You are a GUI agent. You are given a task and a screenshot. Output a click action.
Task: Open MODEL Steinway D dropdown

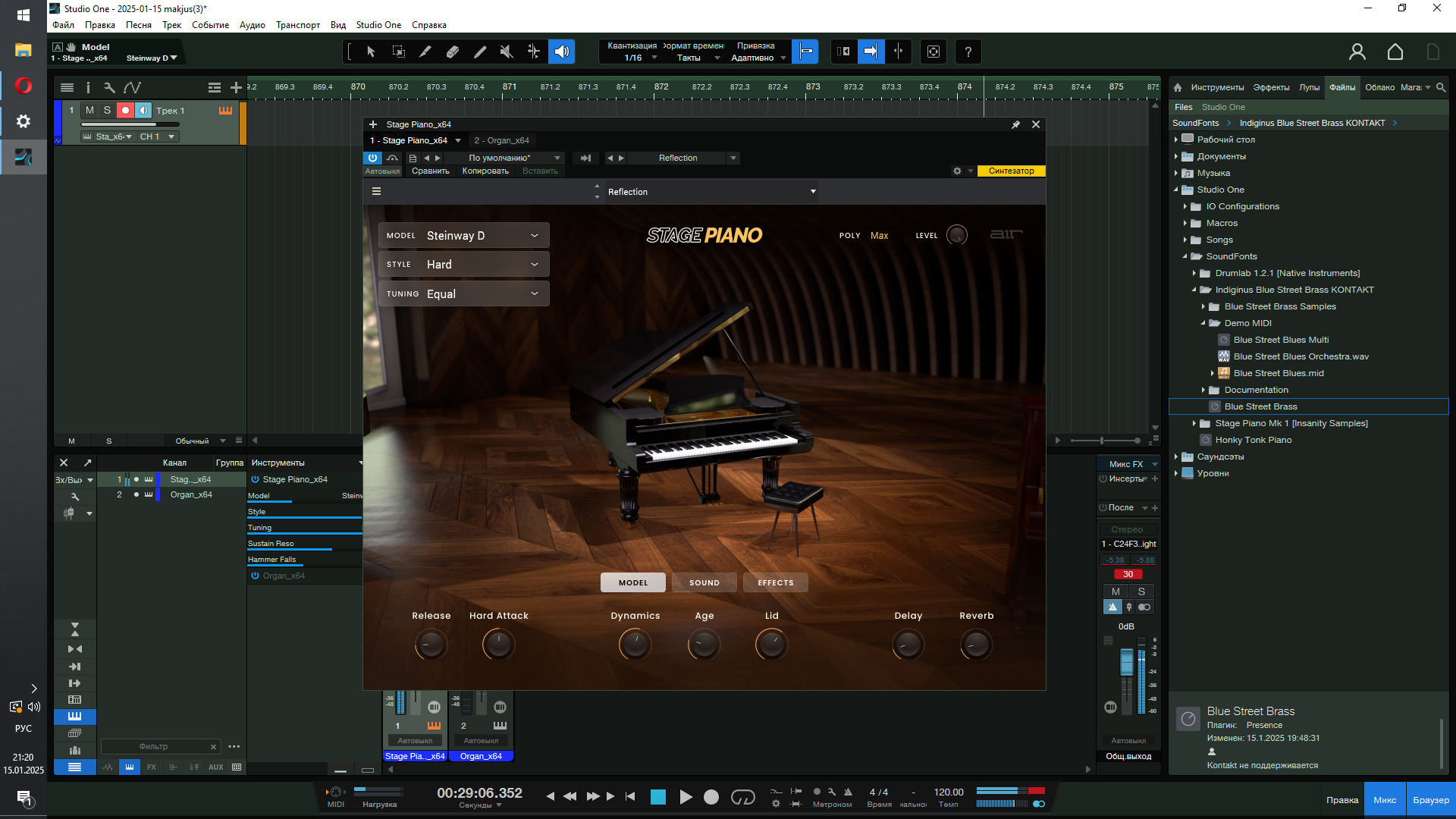click(464, 236)
